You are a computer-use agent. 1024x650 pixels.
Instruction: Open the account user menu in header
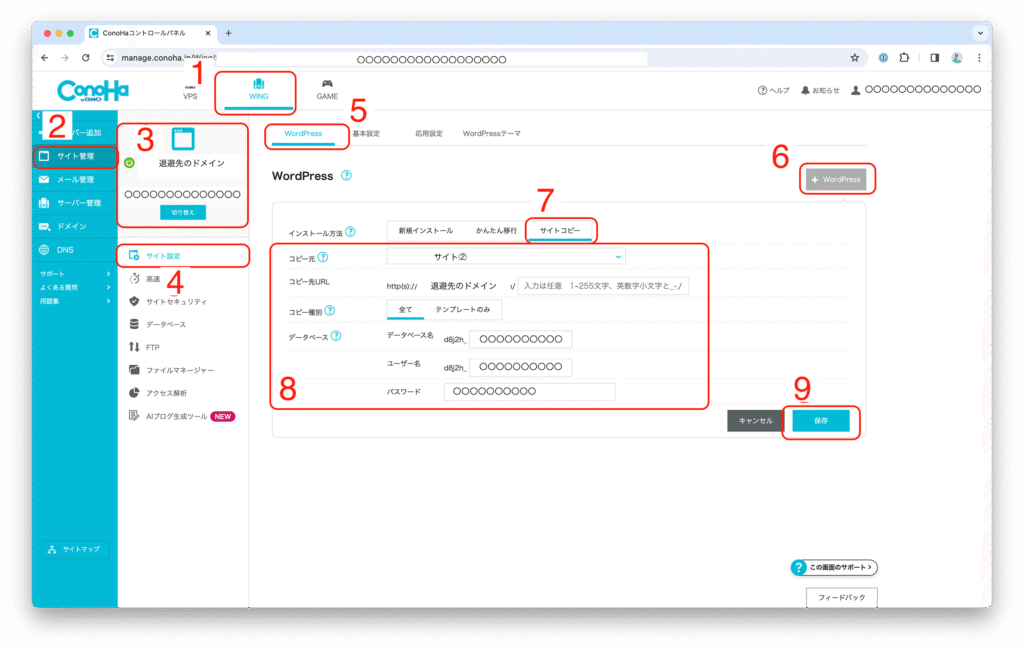[916, 89]
